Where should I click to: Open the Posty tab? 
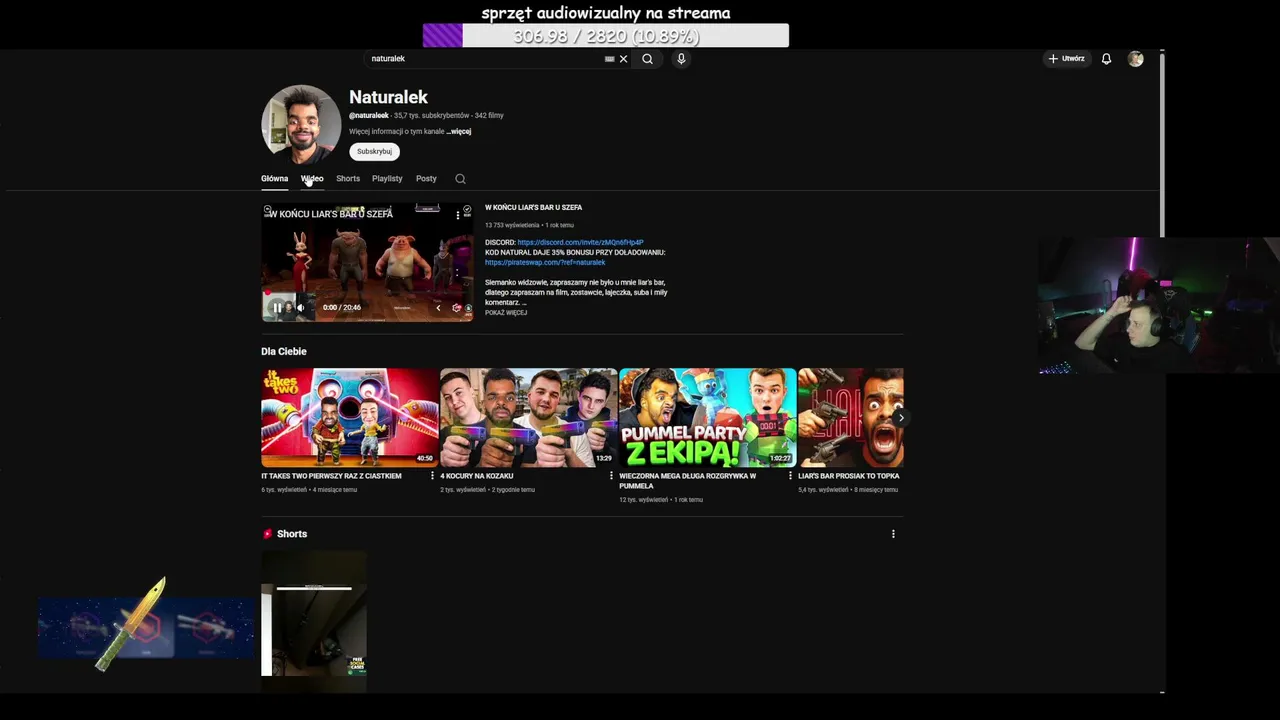426,179
